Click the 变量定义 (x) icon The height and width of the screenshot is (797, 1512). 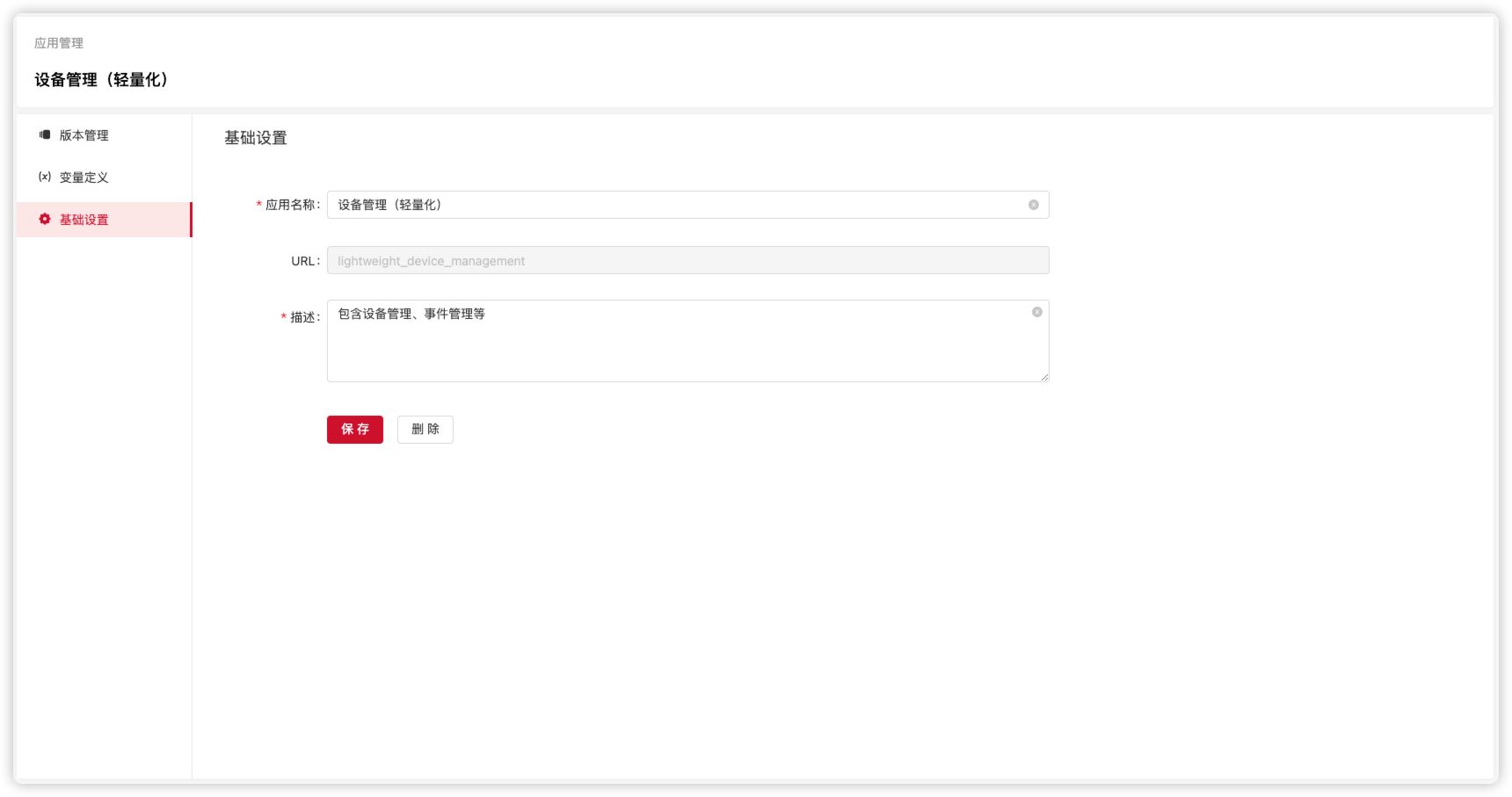coord(45,177)
